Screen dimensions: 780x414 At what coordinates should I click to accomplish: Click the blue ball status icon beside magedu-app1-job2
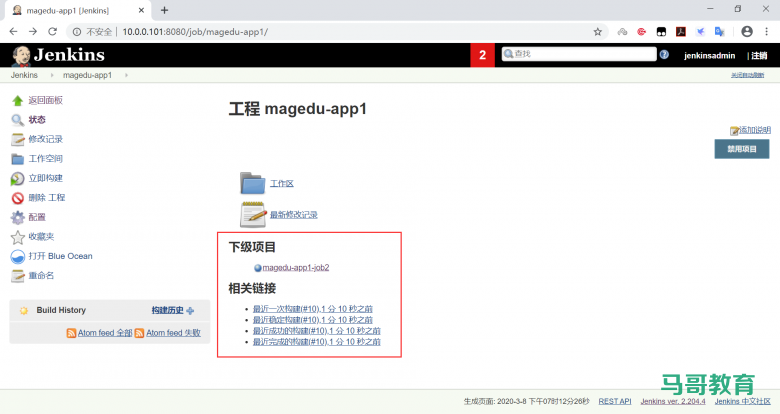coord(258,268)
